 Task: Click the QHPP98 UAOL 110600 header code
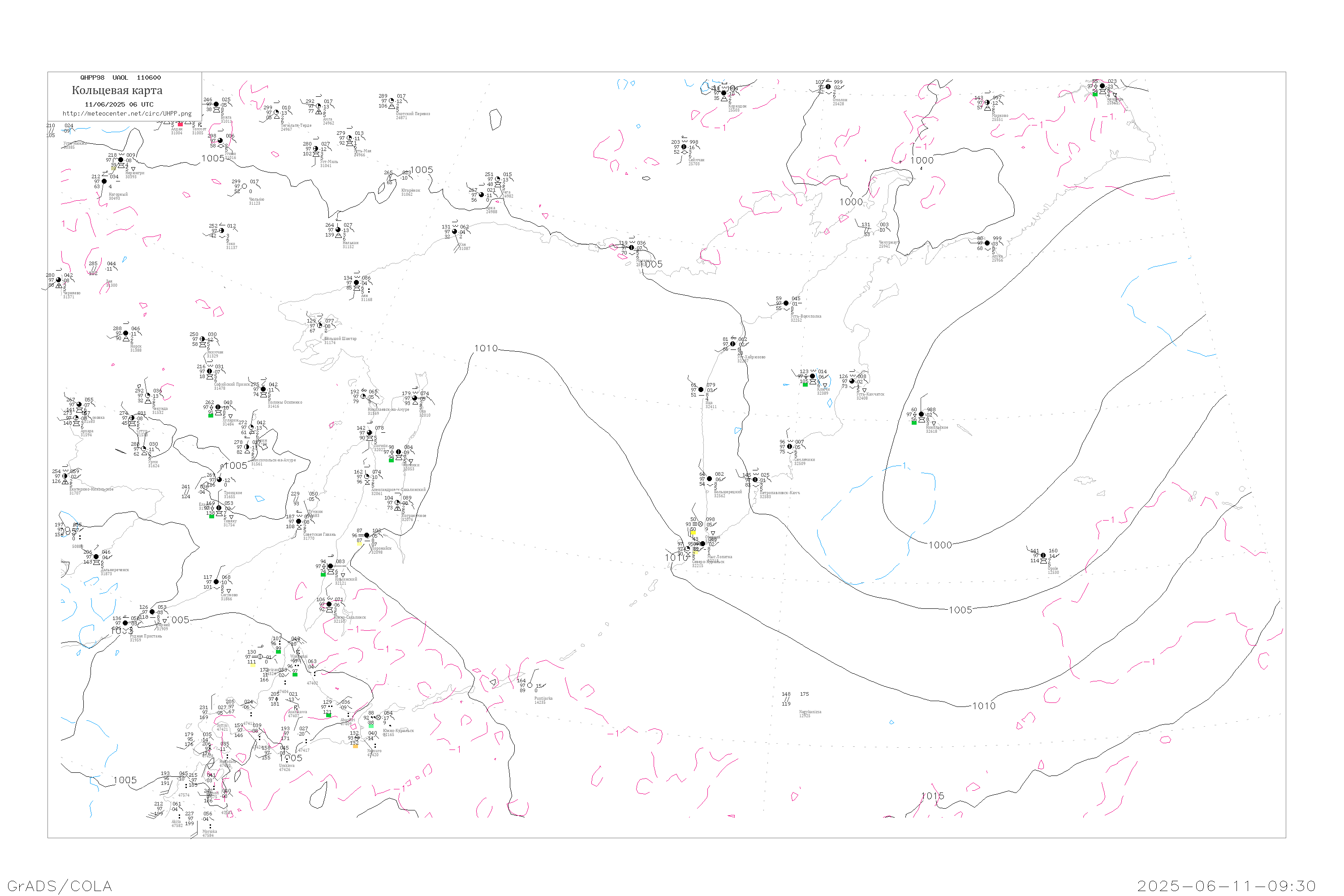(x=121, y=78)
